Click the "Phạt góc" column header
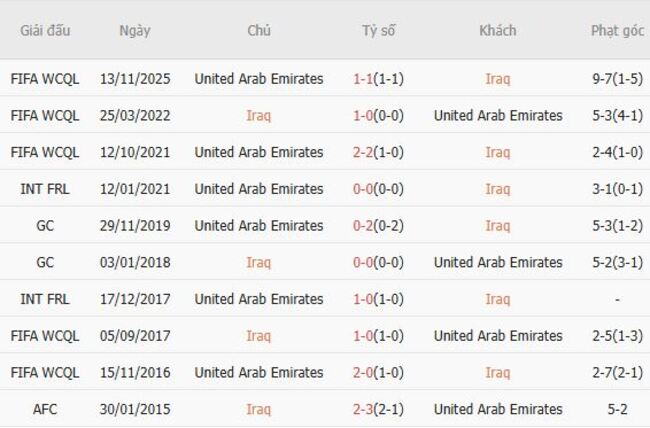Viewport: 650px width, 428px height. coord(617,31)
